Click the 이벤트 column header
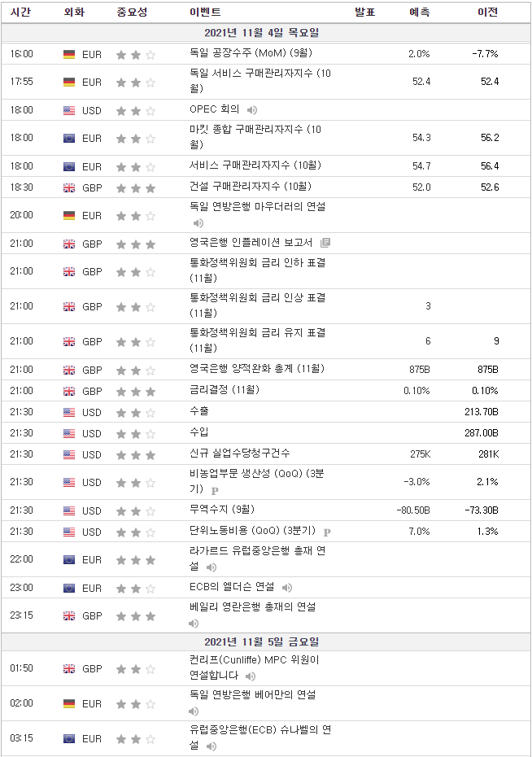Image resolution: width=532 pixels, height=757 pixels. (205, 12)
